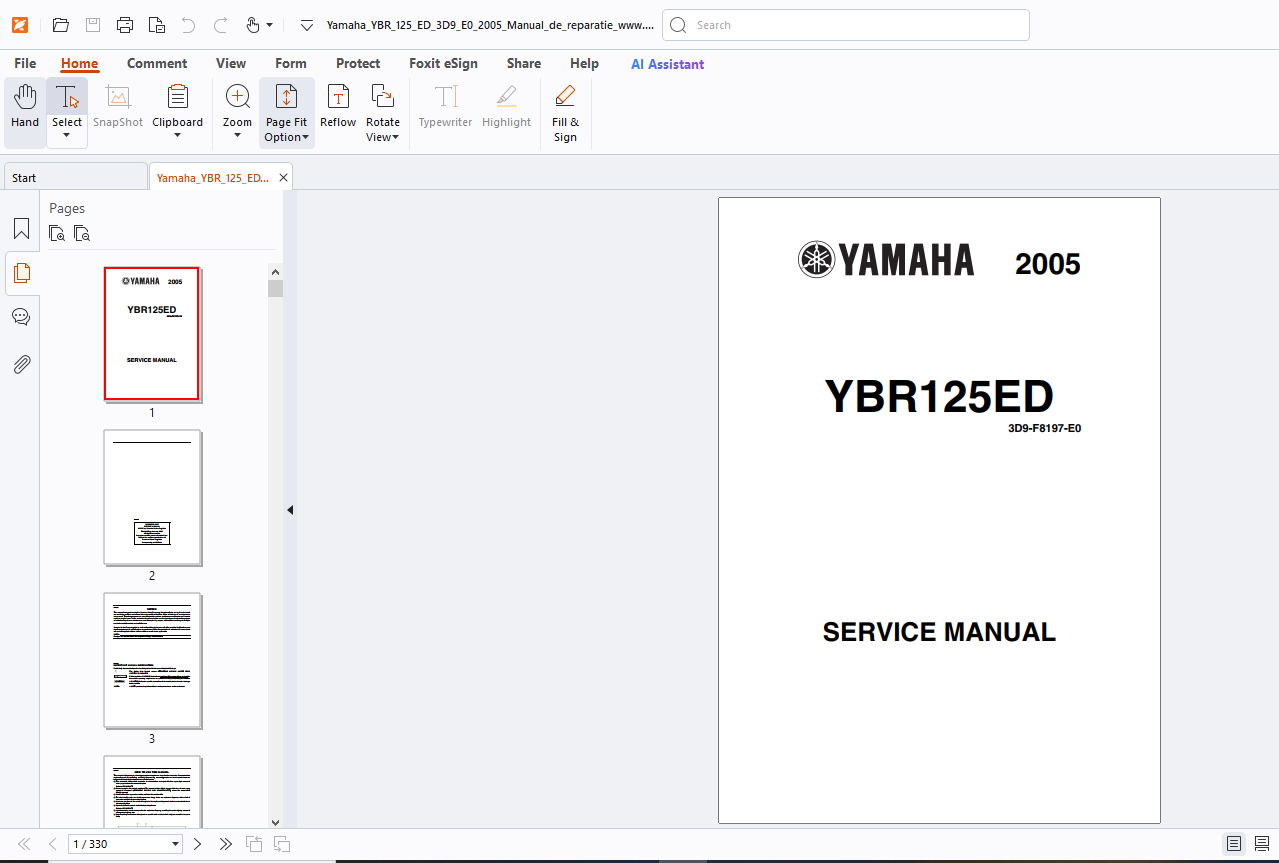Click thumbnail scrollbar up arrow
Viewport: 1279px width, 863px height.
[x=276, y=271]
